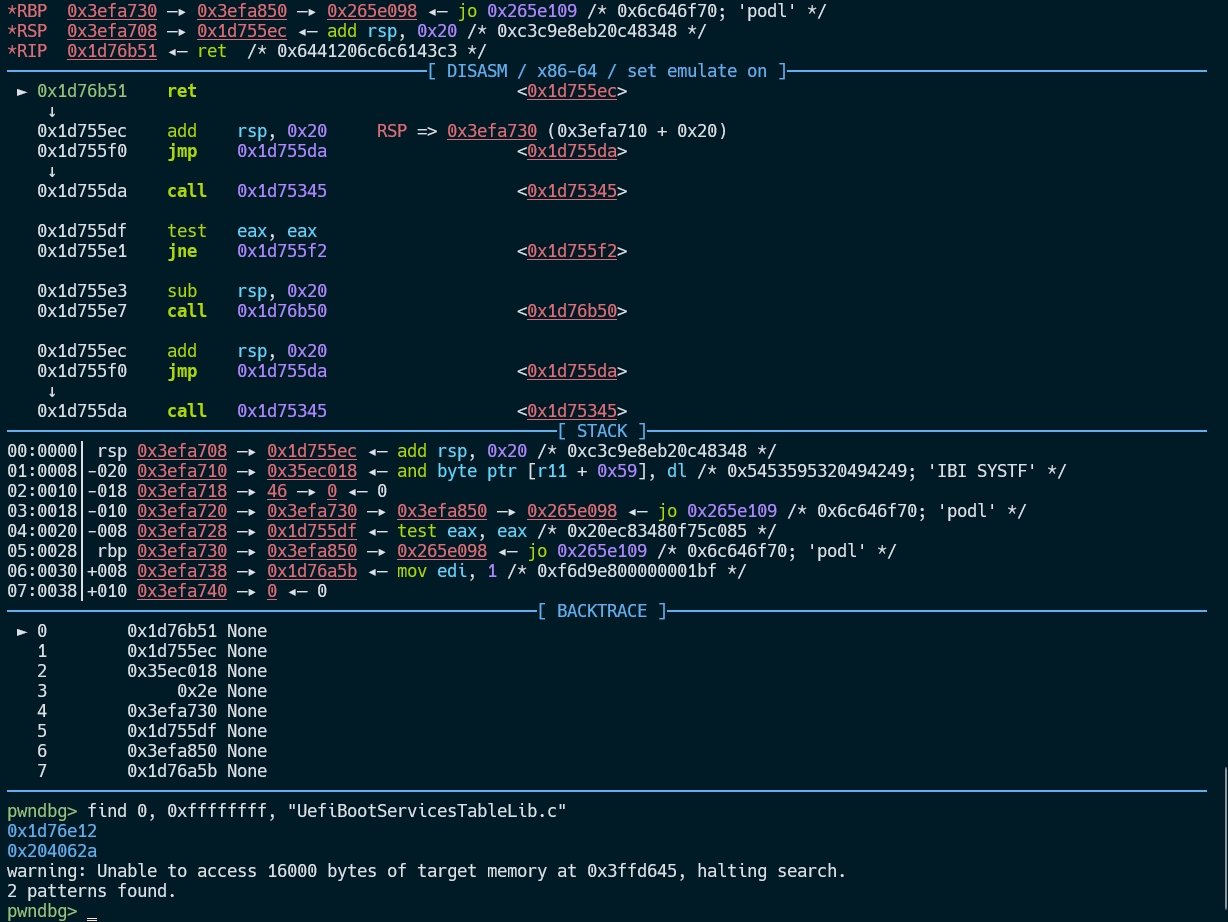Screen dimensions: 1228x922
Task: Click the underlined 46 stack value
Action: pyautogui.click(x=277, y=491)
